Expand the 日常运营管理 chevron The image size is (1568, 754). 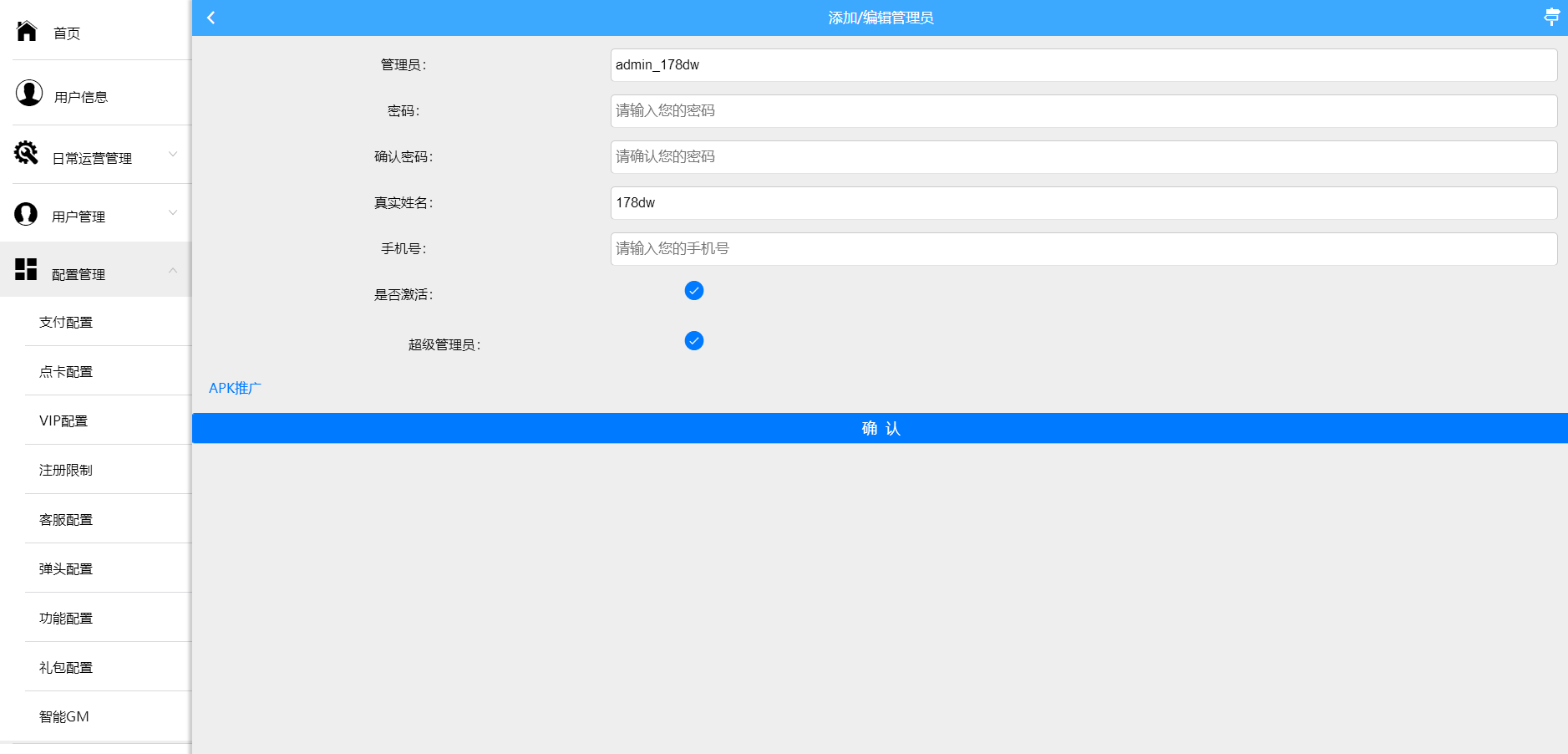[173, 154]
